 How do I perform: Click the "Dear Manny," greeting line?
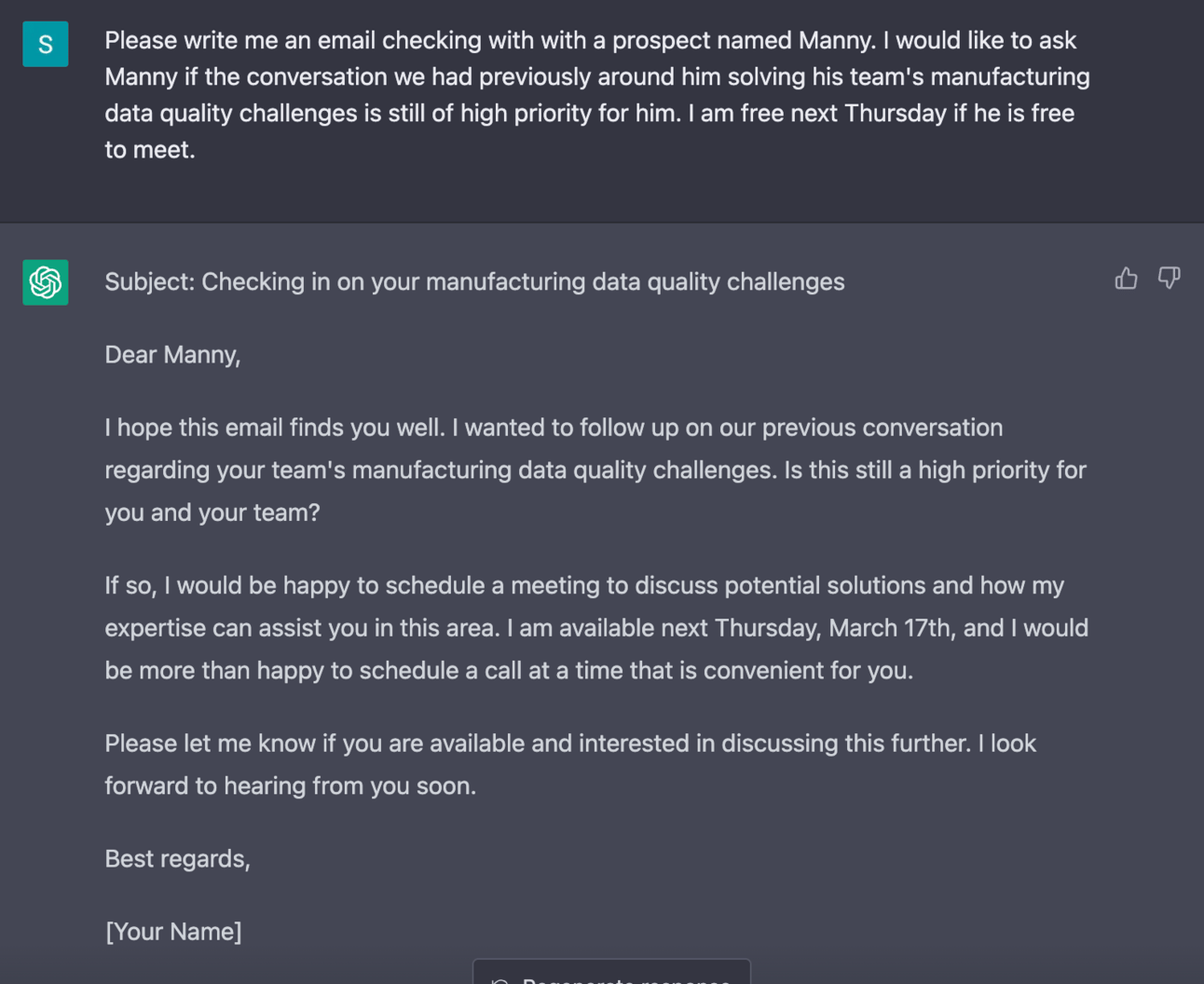[172, 355]
